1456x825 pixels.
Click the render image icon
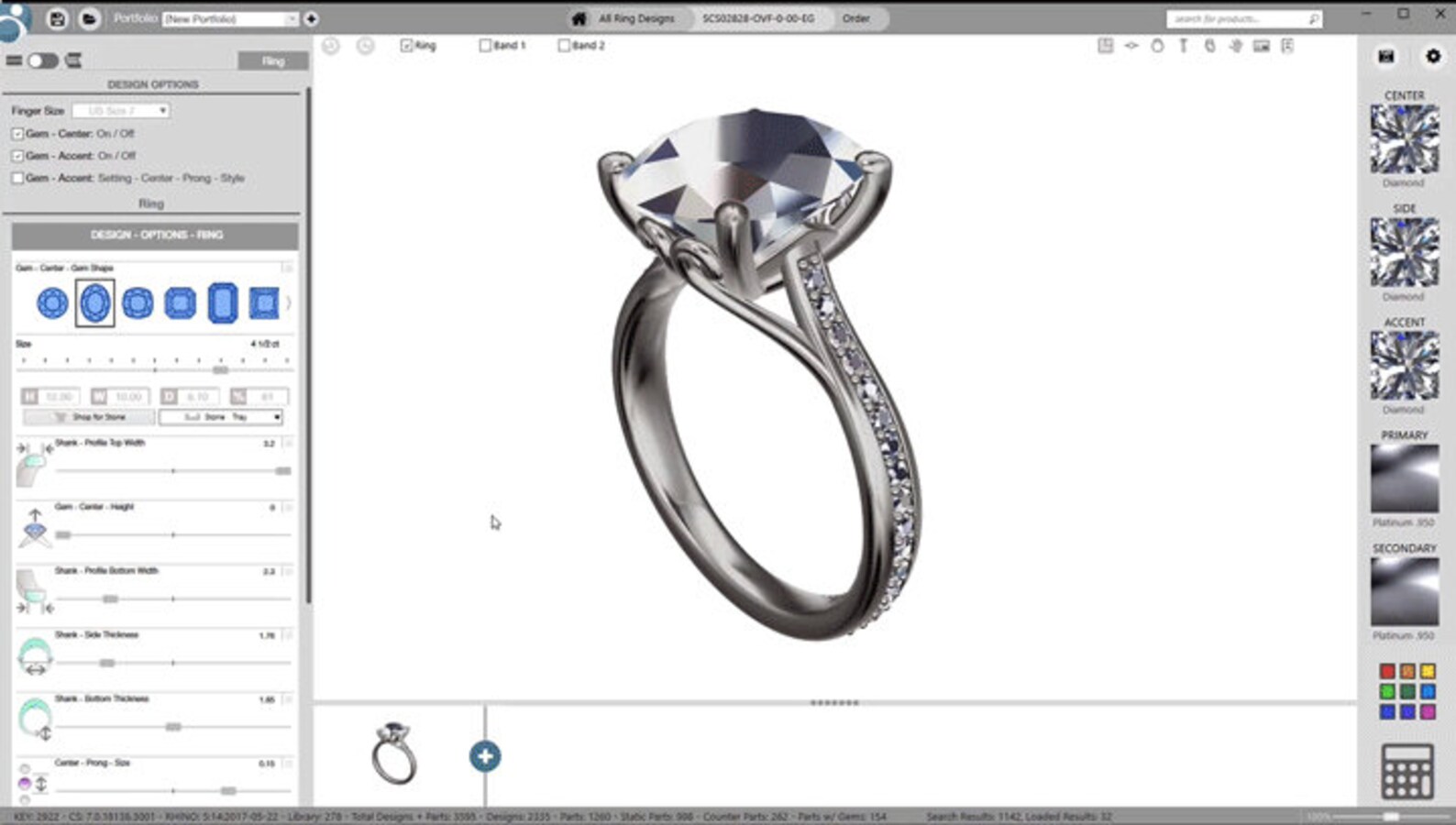click(x=1262, y=45)
